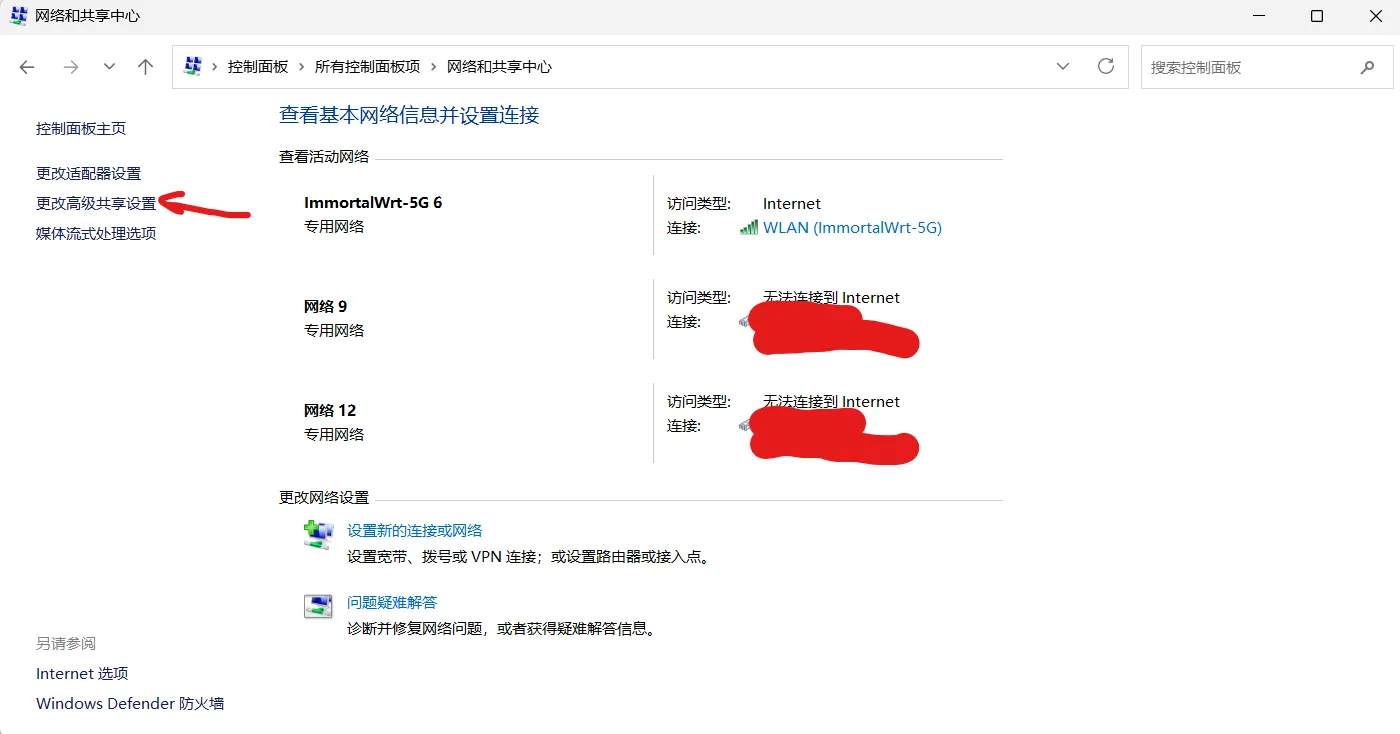Go back with the Back arrow

(x=27, y=67)
